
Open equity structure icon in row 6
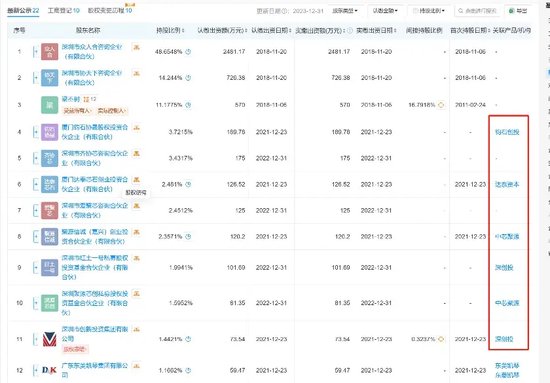pyautogui.click(x=136, y=180)
